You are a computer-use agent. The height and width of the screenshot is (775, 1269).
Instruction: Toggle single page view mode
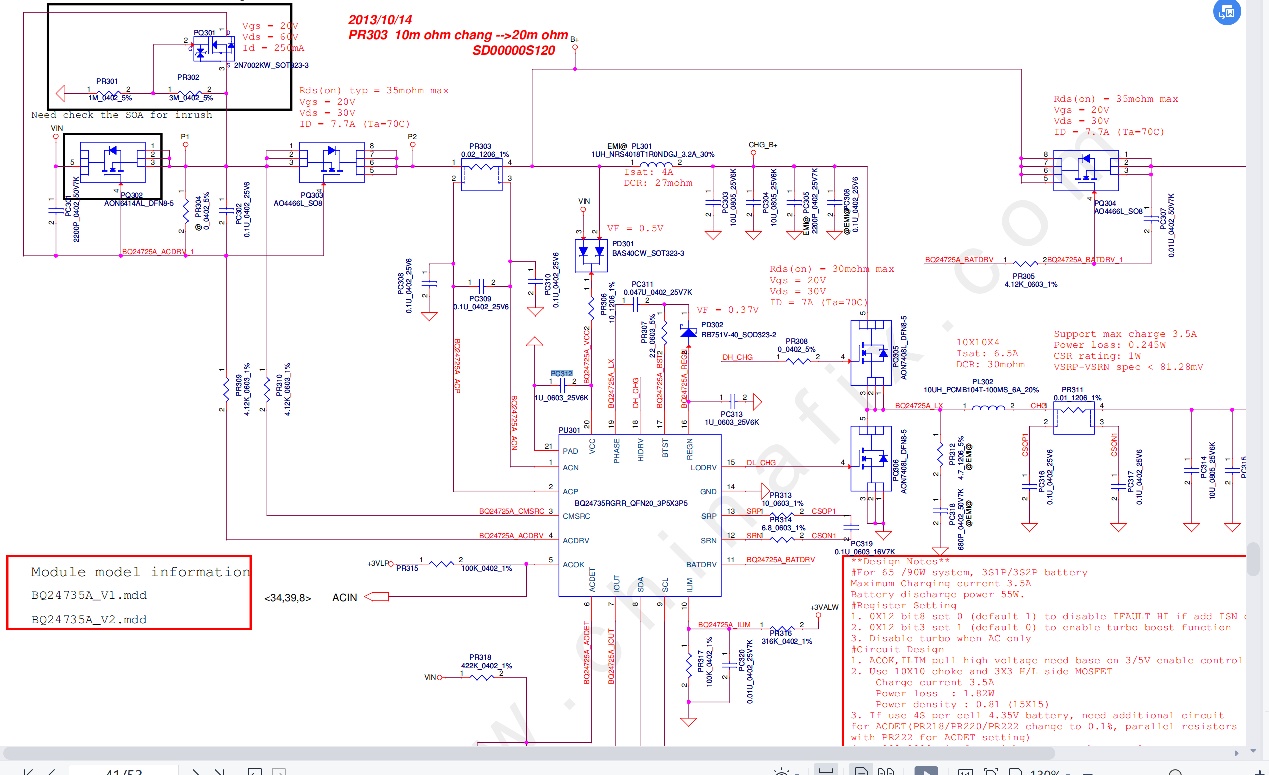coord(861,773)
